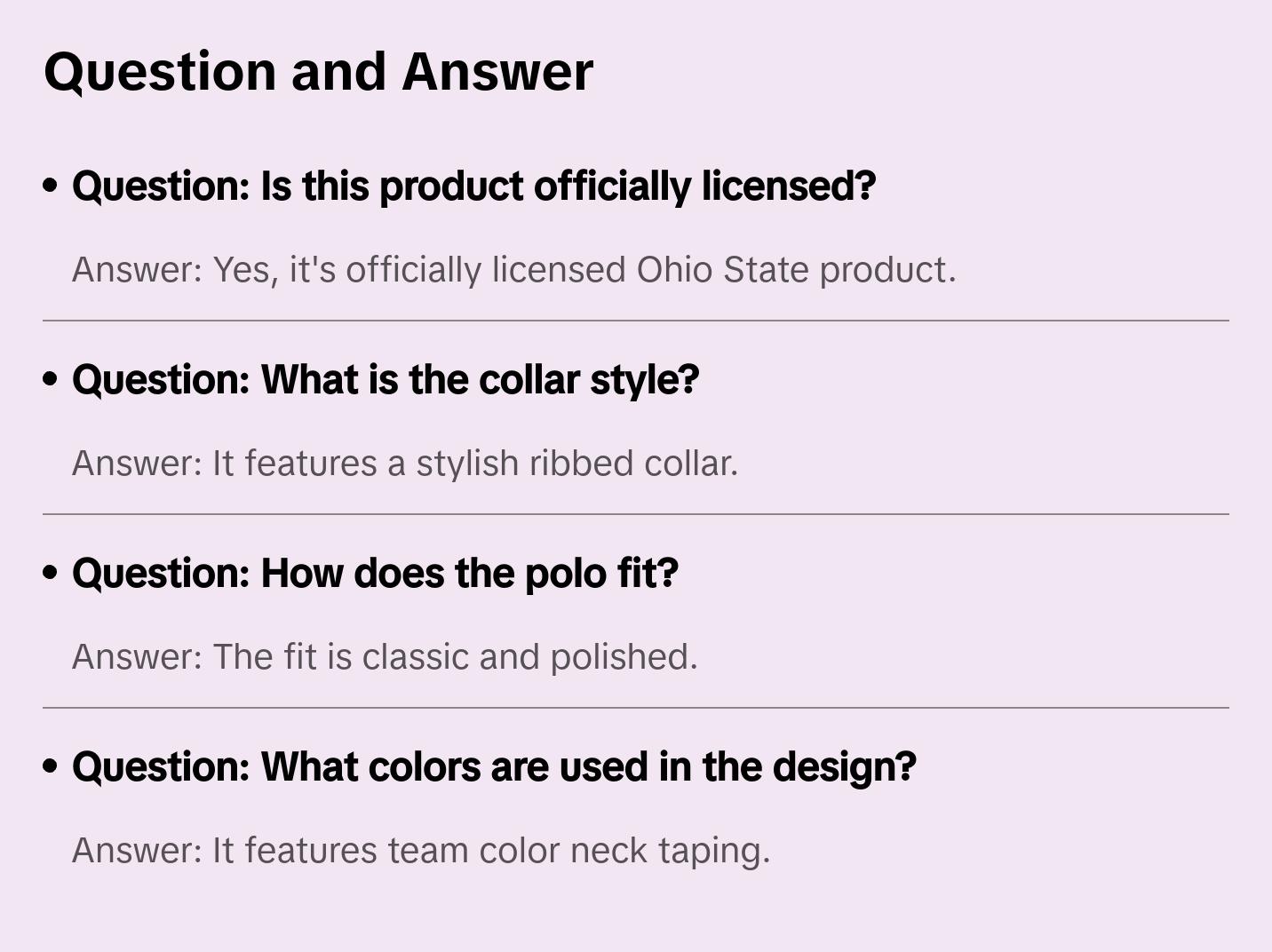Click the "Question and Answer" heading
Image resolution: width=1272 pixels, height=952 pixels.
318,71
